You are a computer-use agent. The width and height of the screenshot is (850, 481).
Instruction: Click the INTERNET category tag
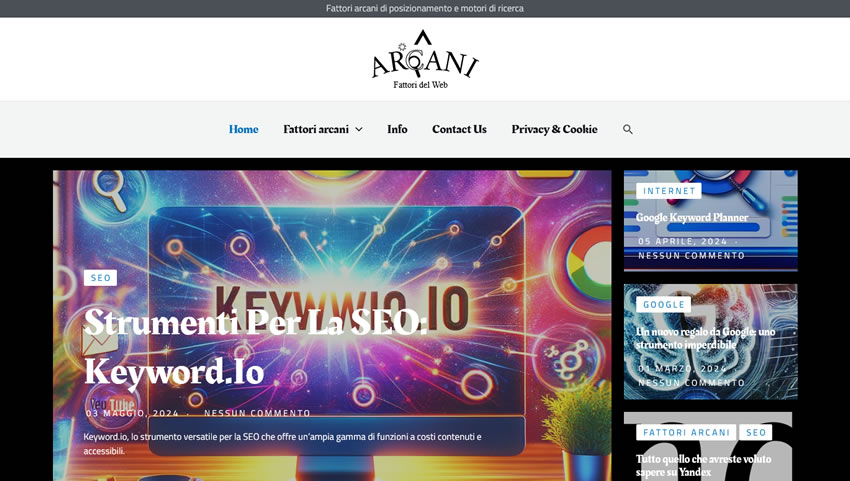tap(669, 191)
